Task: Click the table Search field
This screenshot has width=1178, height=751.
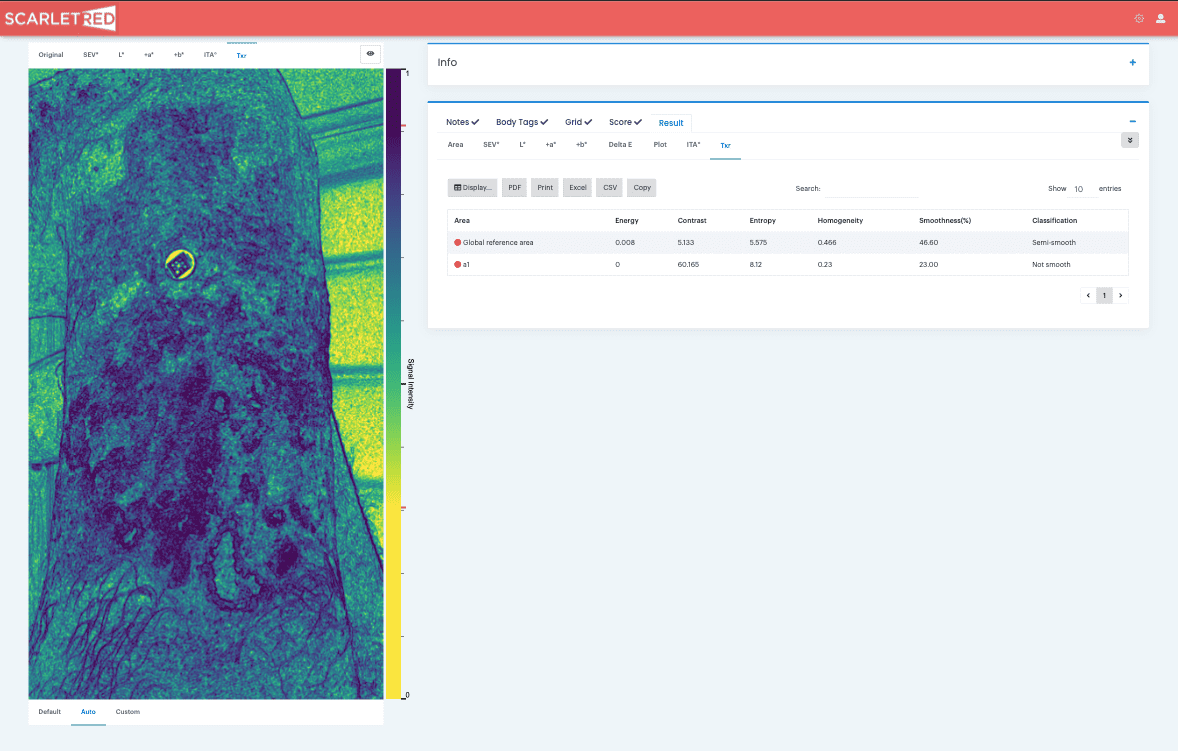Action: tap(871, 189)
